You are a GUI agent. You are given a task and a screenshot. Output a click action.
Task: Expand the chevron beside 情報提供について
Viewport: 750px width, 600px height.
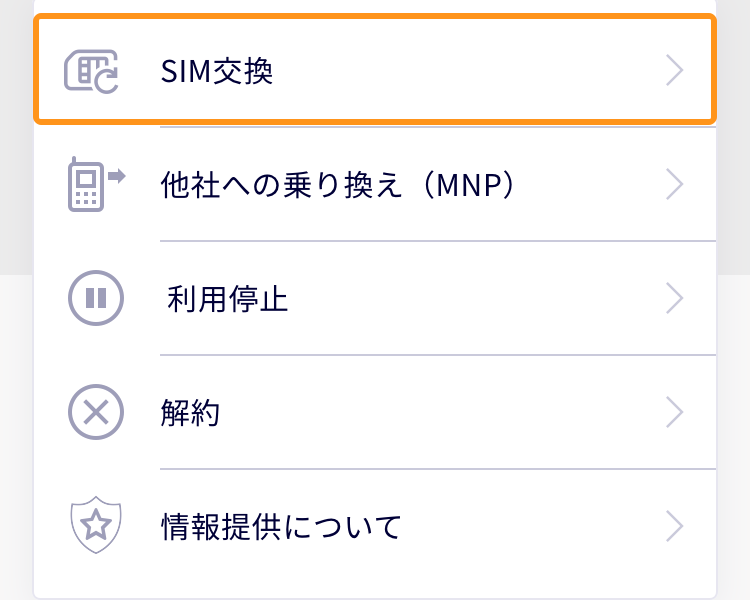click(674, 526)
